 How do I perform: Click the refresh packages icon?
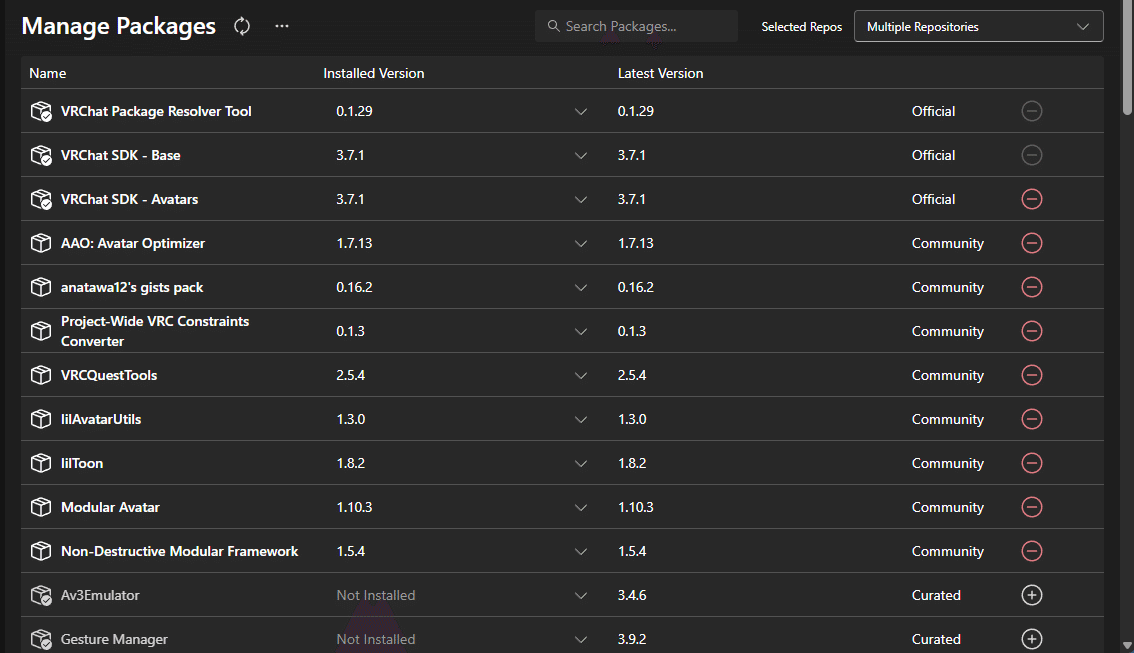click(242, 26)
